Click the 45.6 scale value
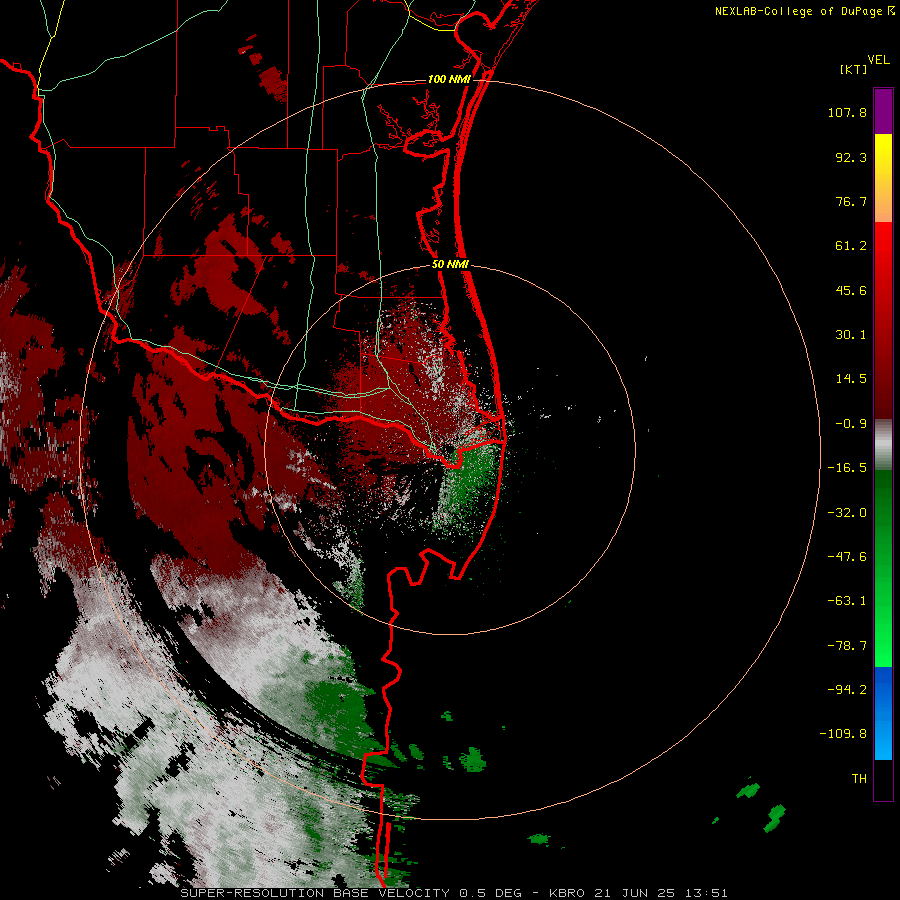The height and width of the screenshot is (900, 900). pos(851,290)
